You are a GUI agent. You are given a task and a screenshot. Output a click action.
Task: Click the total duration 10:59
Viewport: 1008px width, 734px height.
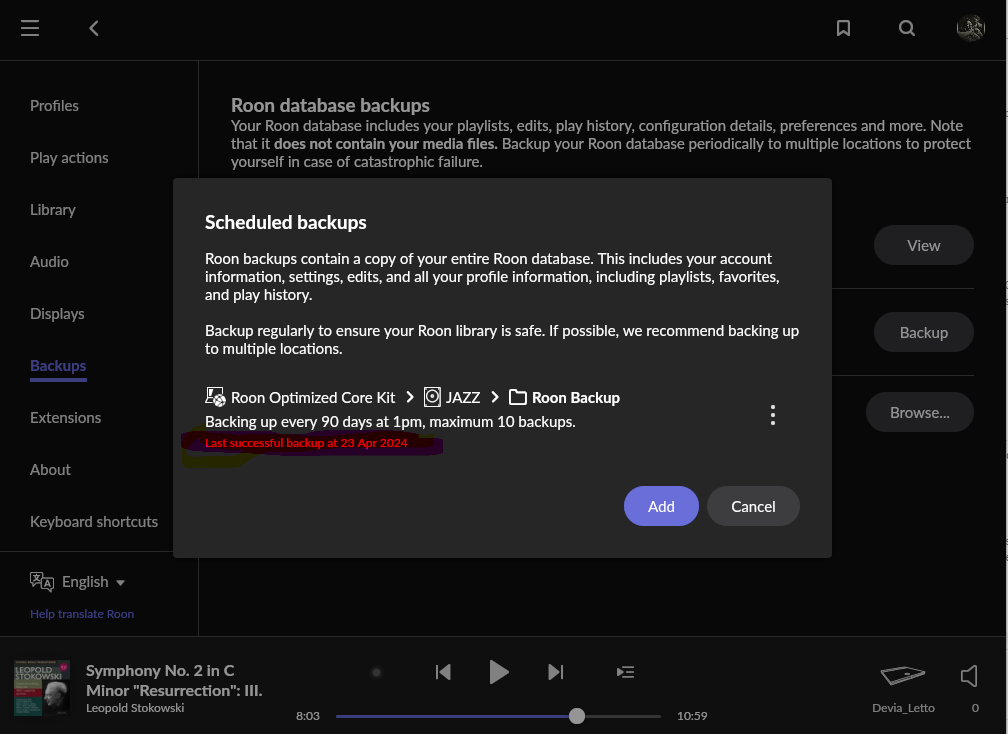(x=692, y=716)
